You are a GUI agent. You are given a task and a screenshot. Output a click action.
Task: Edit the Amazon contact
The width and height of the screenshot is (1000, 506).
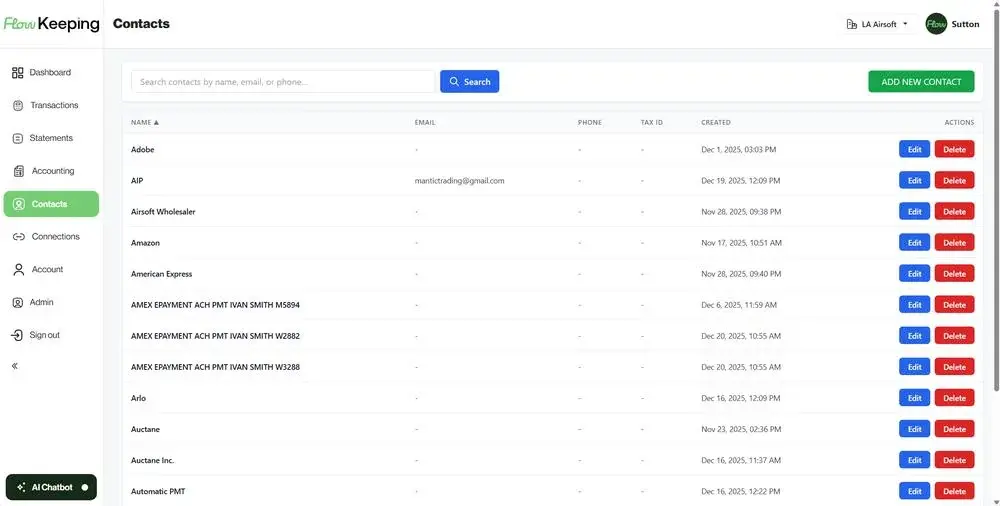[x=915, y=242]
